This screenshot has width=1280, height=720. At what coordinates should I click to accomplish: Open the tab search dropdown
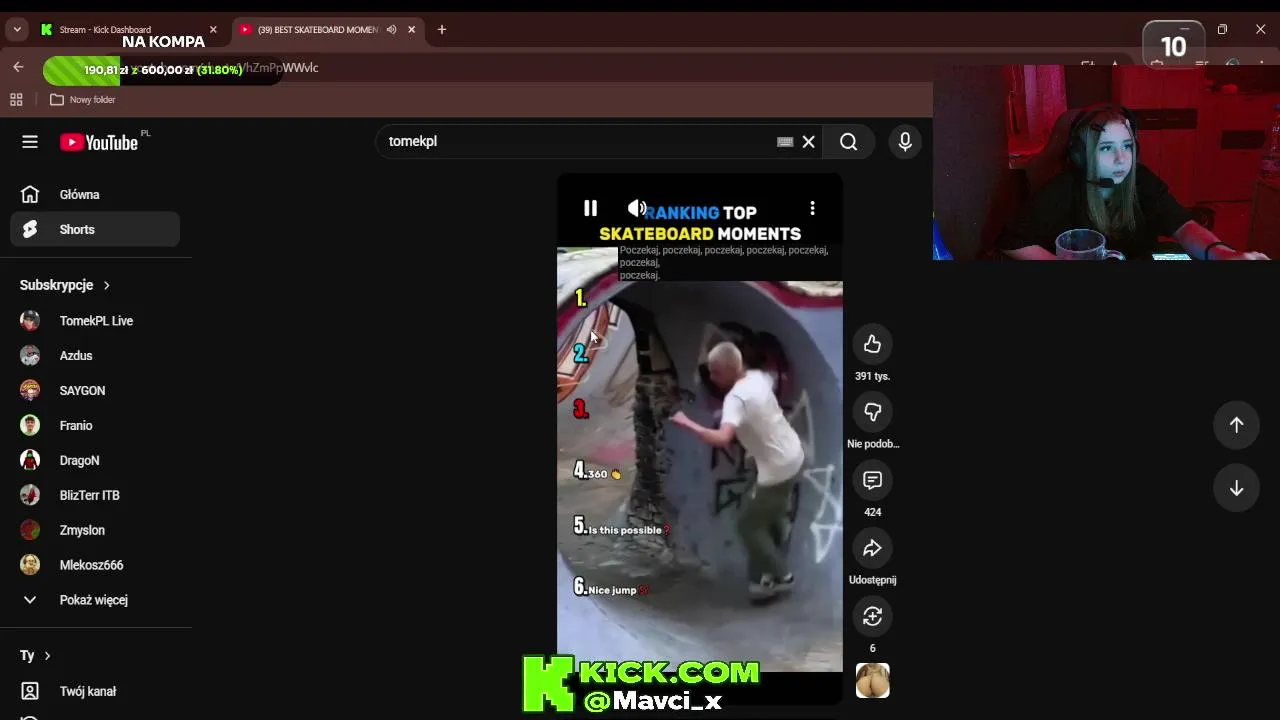coord(17,30)
